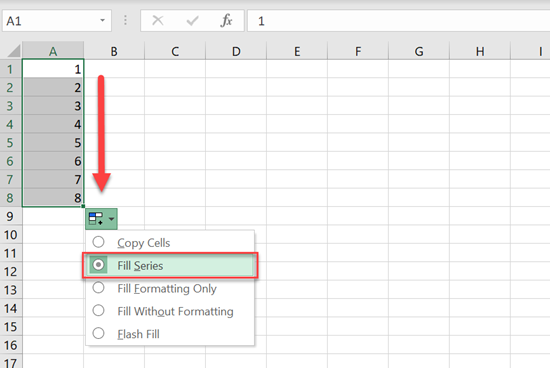550x368 pixels.
Task: Select column F header
Action: (x=358, y=51)
